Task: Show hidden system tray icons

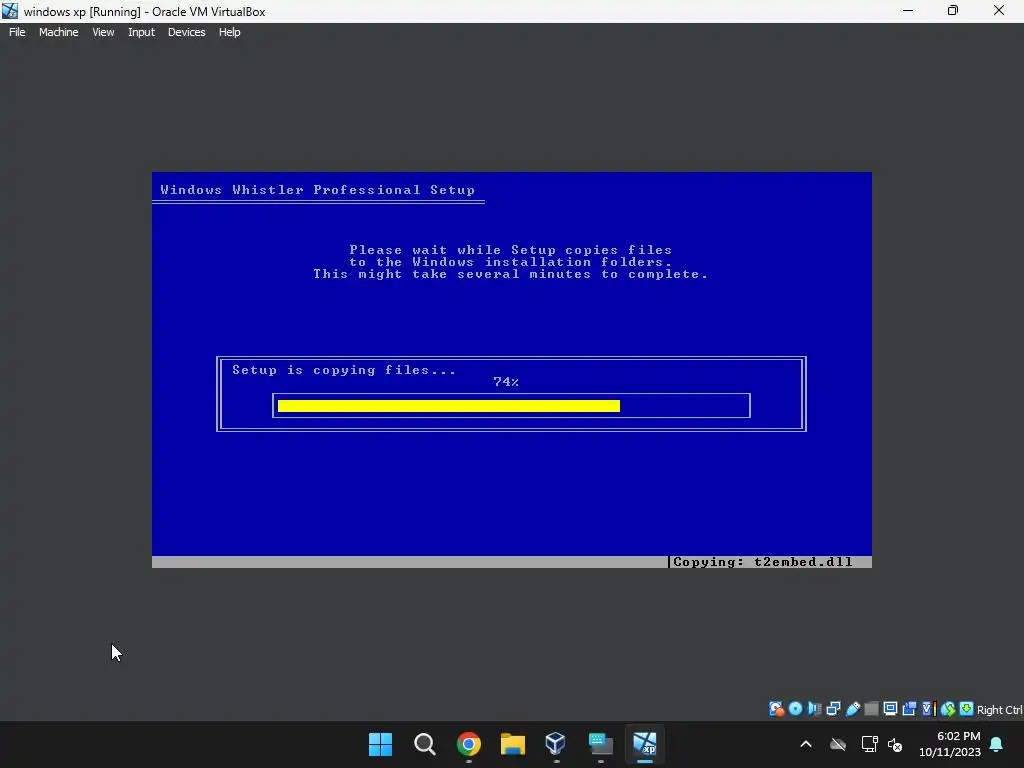Action: [806, 744]
